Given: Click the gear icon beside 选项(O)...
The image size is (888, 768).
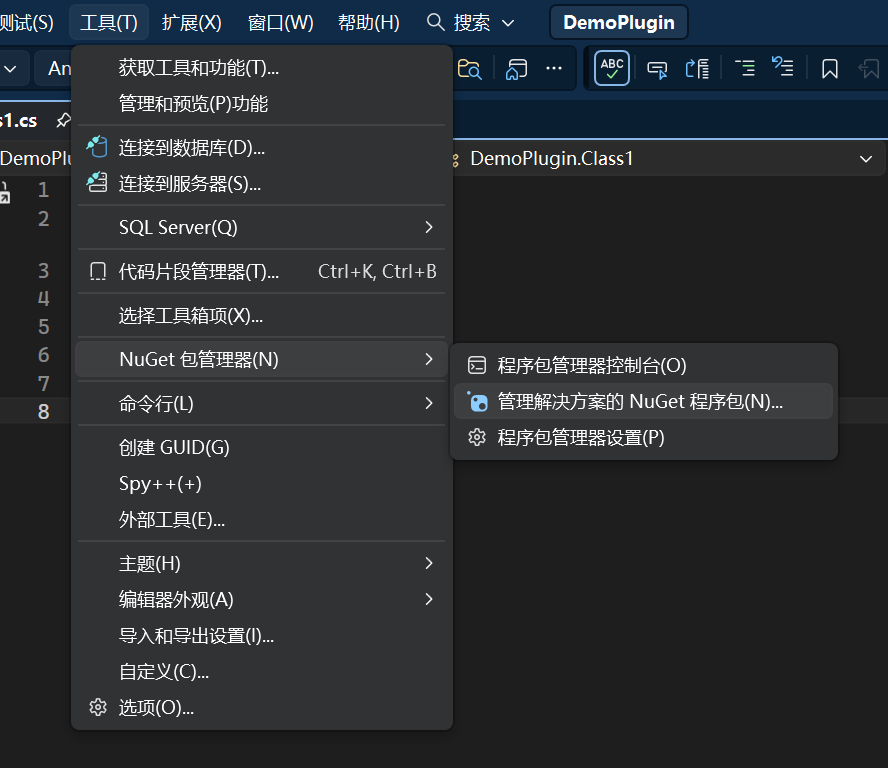Looking at the screenshot, I should point(97,708).
